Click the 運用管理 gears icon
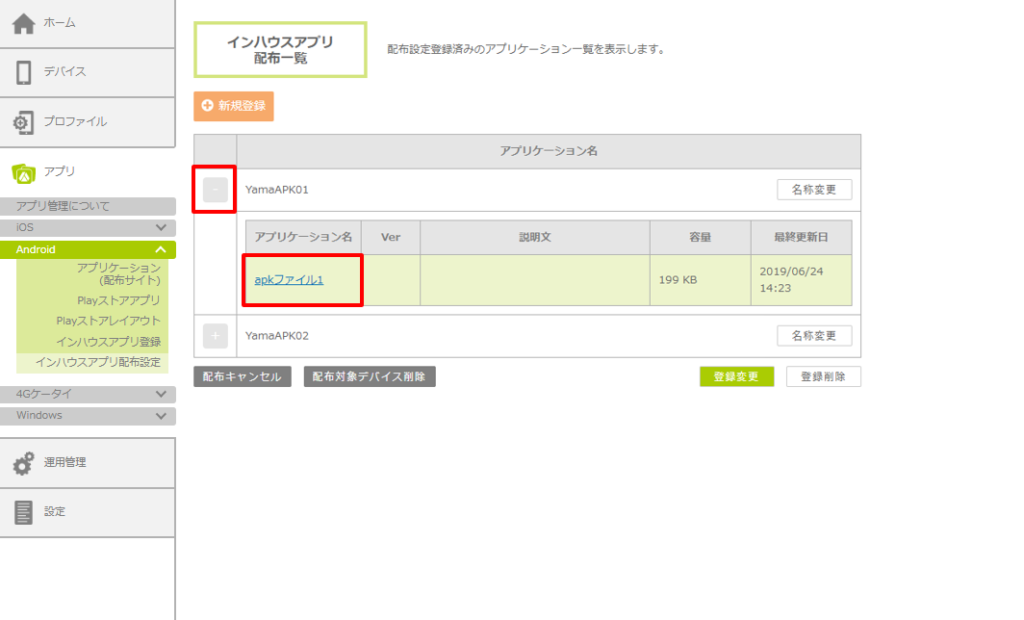Image resolution: width=1024 pixels, height=620 pixels. [23, 463]
